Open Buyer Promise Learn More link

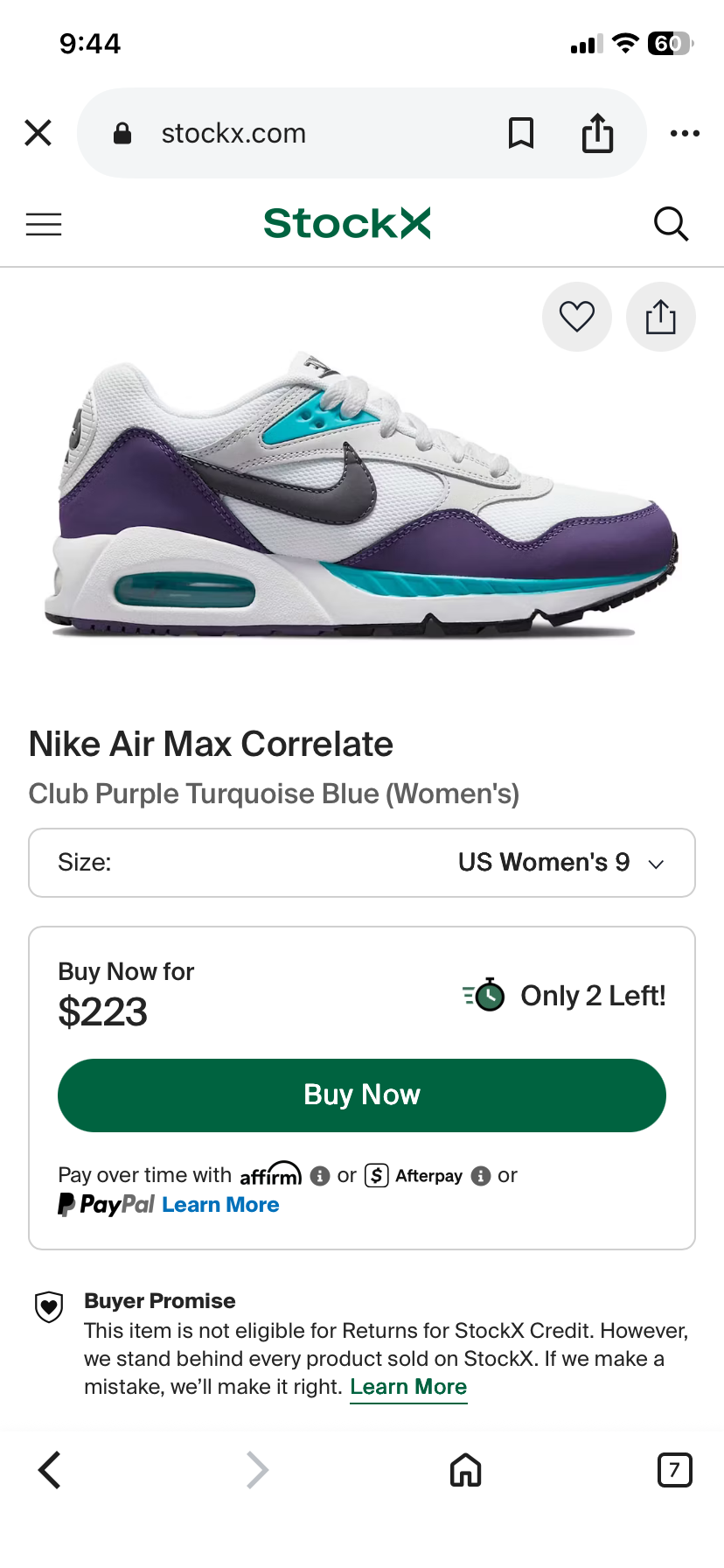click(408, 1387)
